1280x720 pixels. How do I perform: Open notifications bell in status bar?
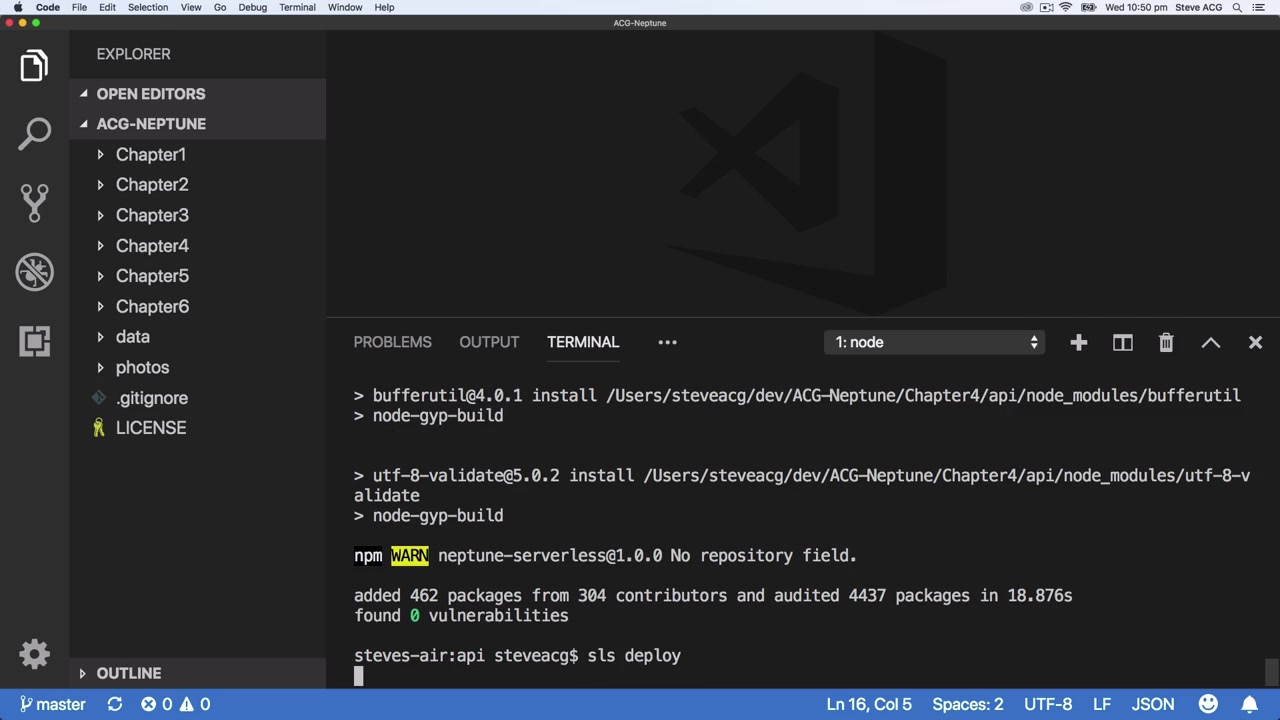click(x=1249, y=704)
